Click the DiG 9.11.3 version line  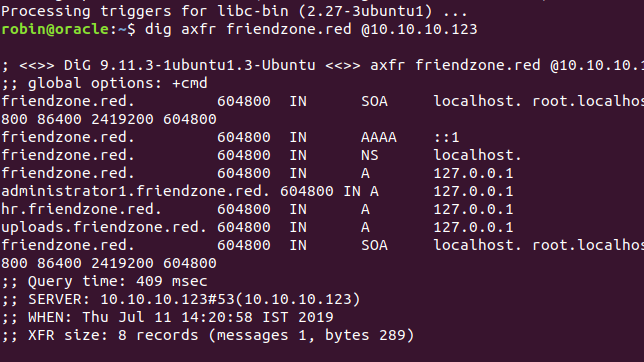(322, 65)
